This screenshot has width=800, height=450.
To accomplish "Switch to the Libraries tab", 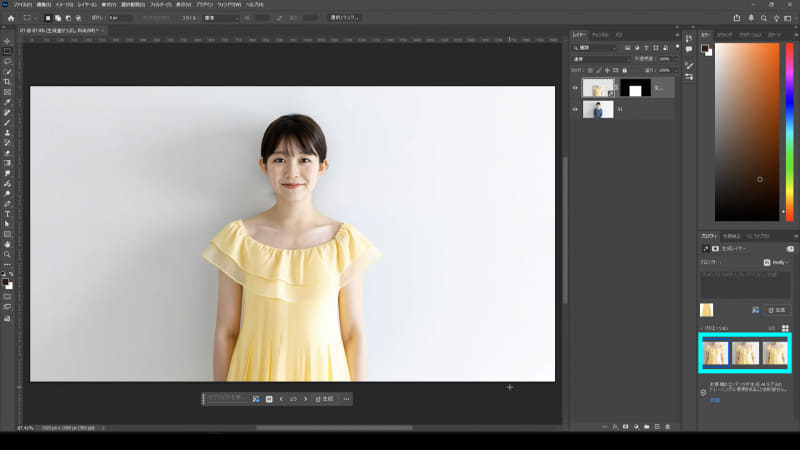I will pos(759,236).
